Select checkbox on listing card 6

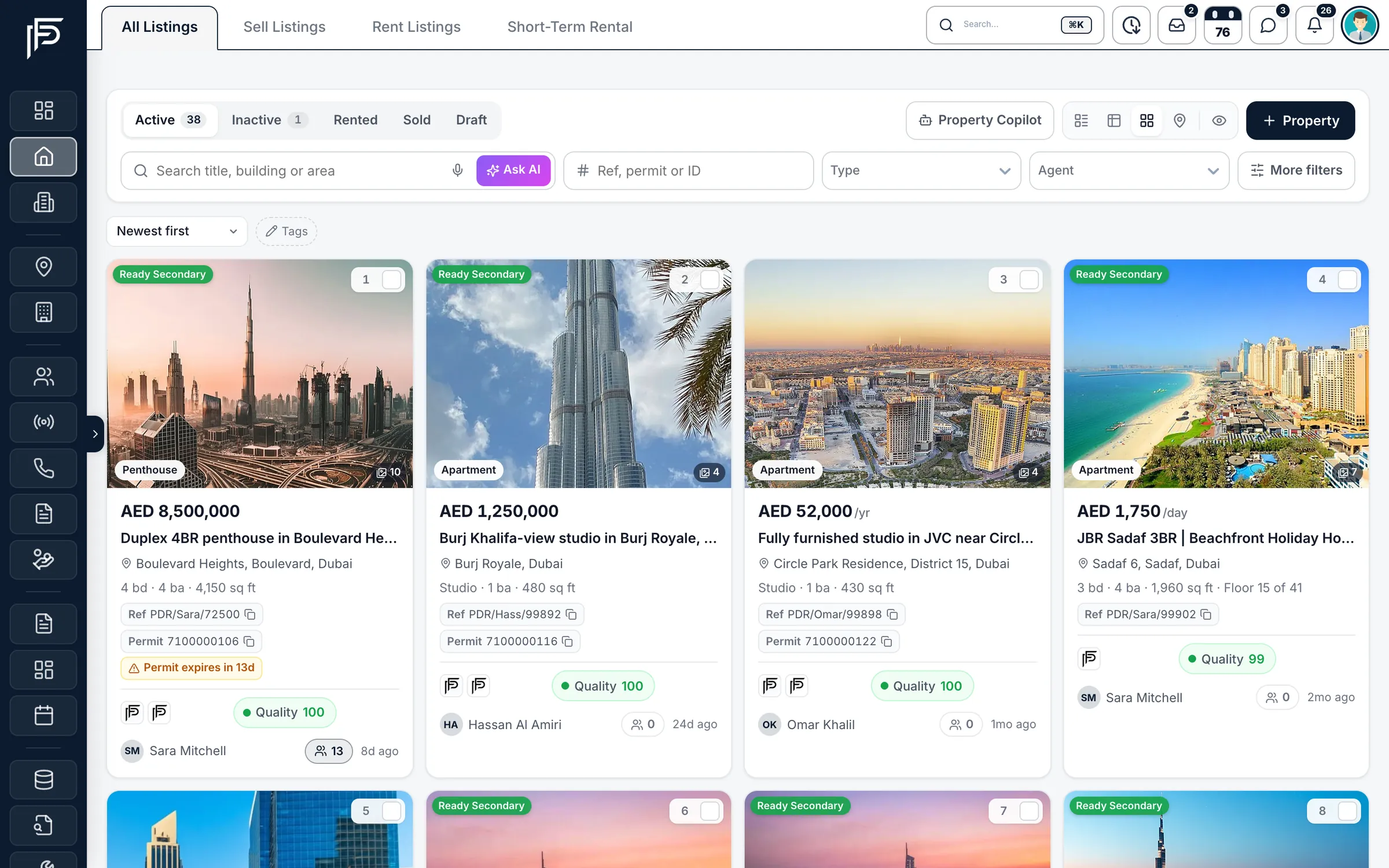(x=710, y=811)
